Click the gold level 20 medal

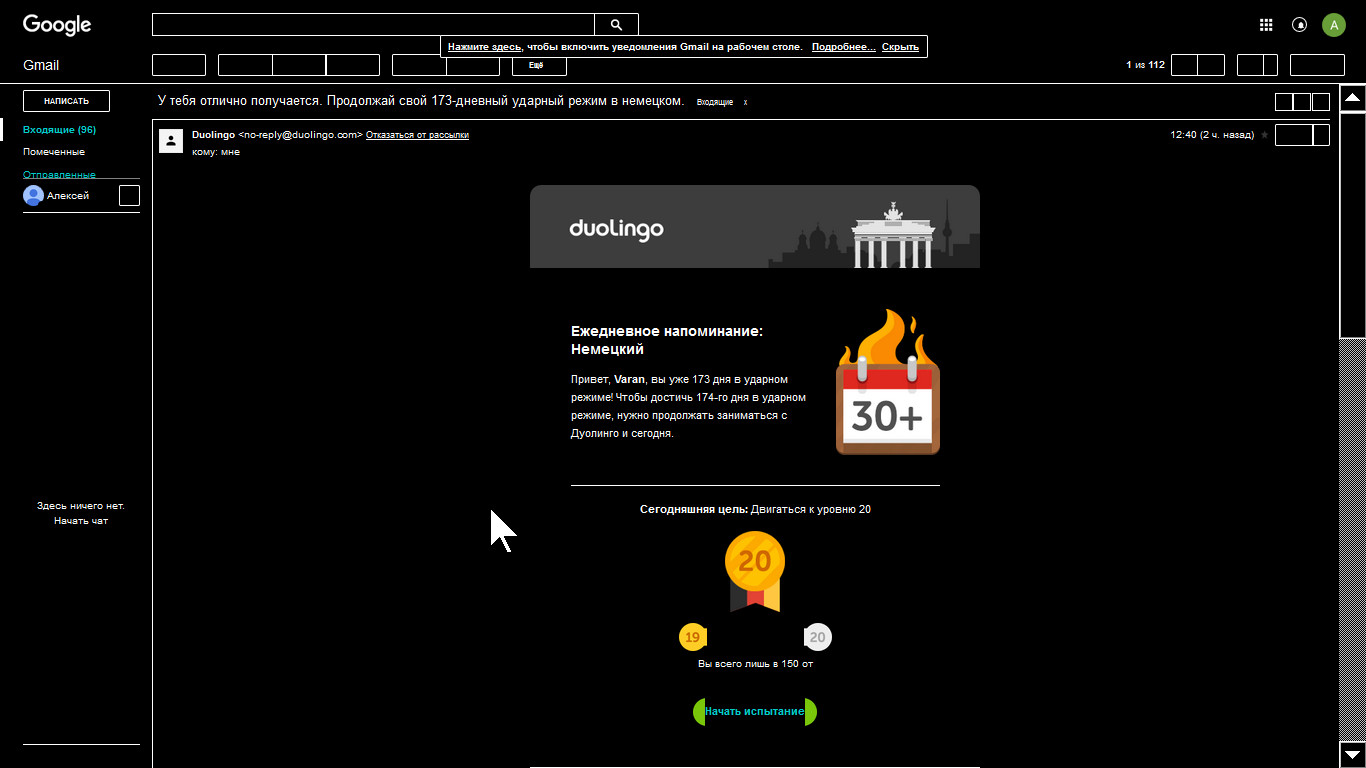click(x=755, y=571)
